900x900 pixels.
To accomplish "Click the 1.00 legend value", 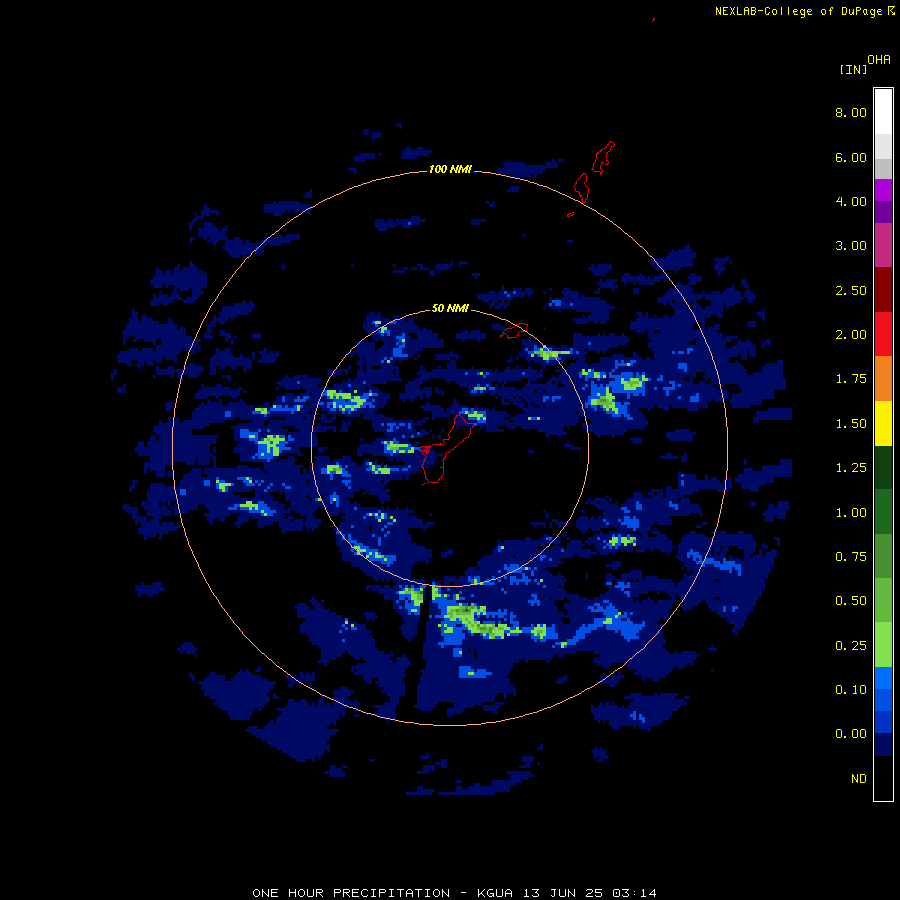I will 851,513.
